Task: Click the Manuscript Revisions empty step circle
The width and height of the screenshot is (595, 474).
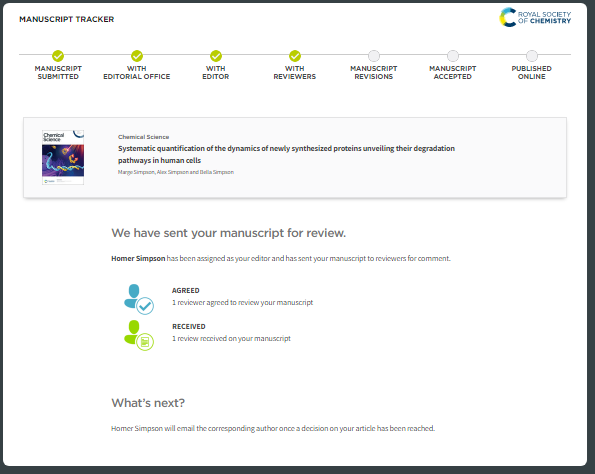Action: click(x=374, y=56)
